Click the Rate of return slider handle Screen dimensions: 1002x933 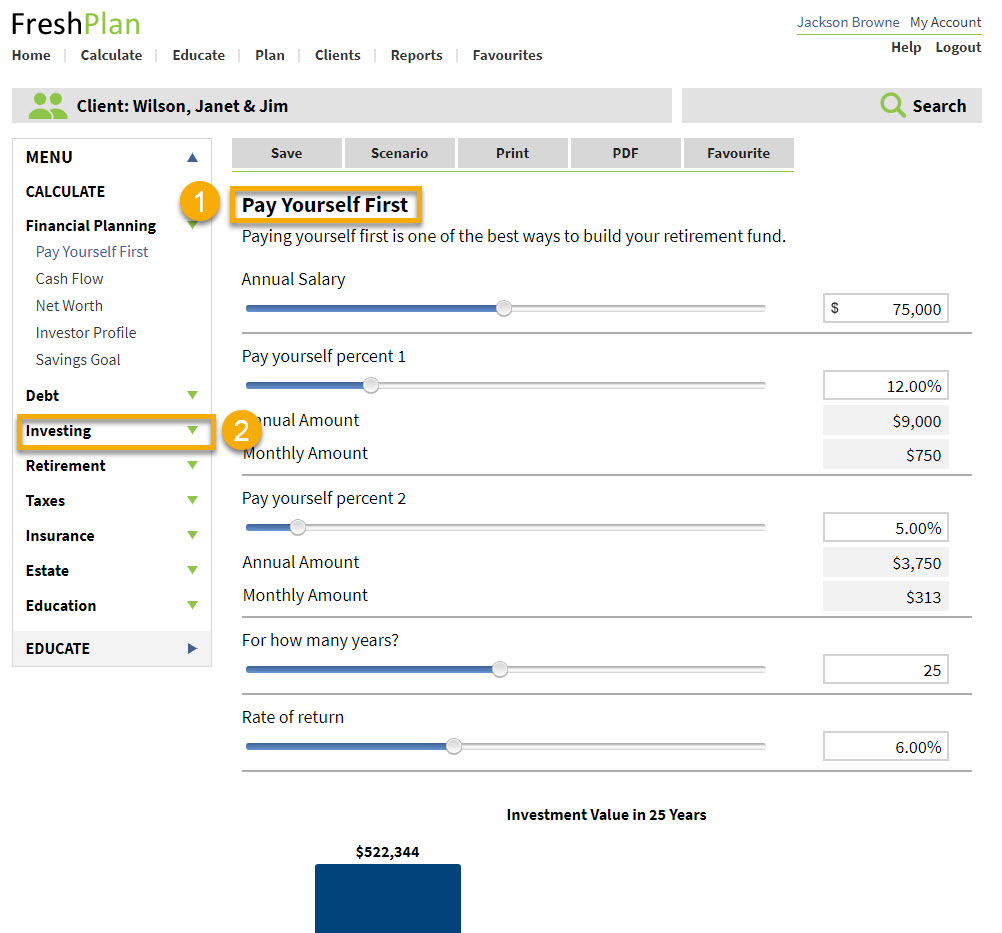point(454,746)
